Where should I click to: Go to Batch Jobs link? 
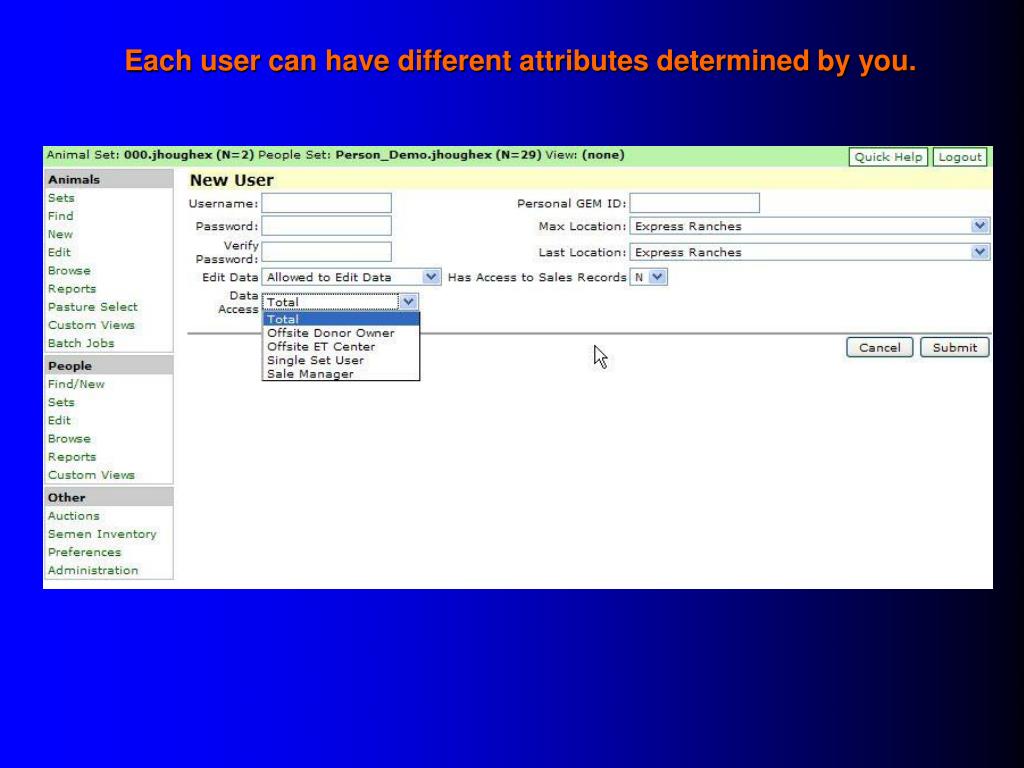coord(81,343)
